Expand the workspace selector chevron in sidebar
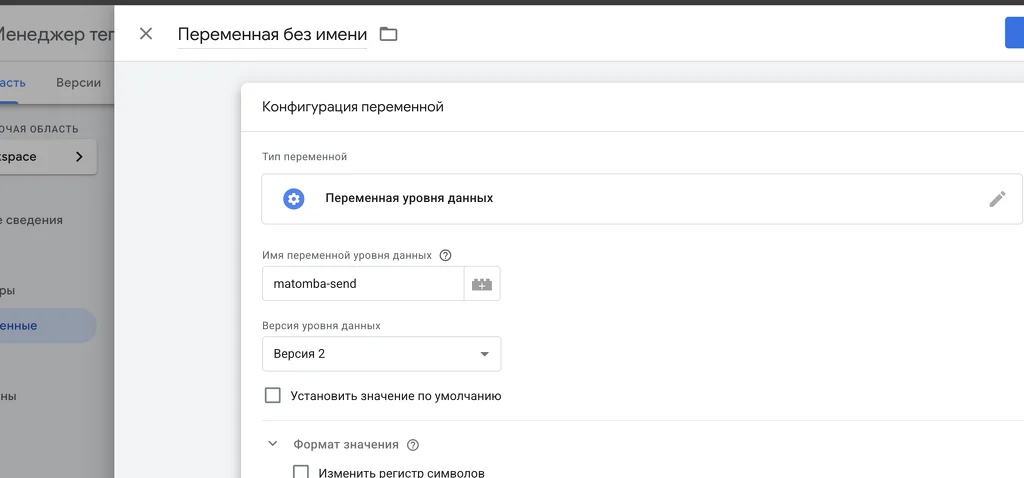The height and width of the screenshot is (478, 1024). point(79,157)
